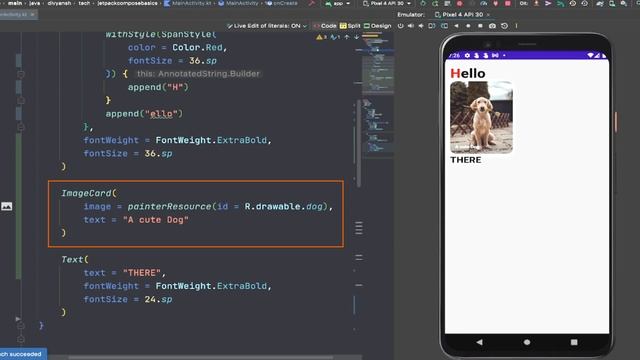This screenshot has width=640, height=360.
Task: Open emulator extended controls three-dot menu
Action: [516, 26]
